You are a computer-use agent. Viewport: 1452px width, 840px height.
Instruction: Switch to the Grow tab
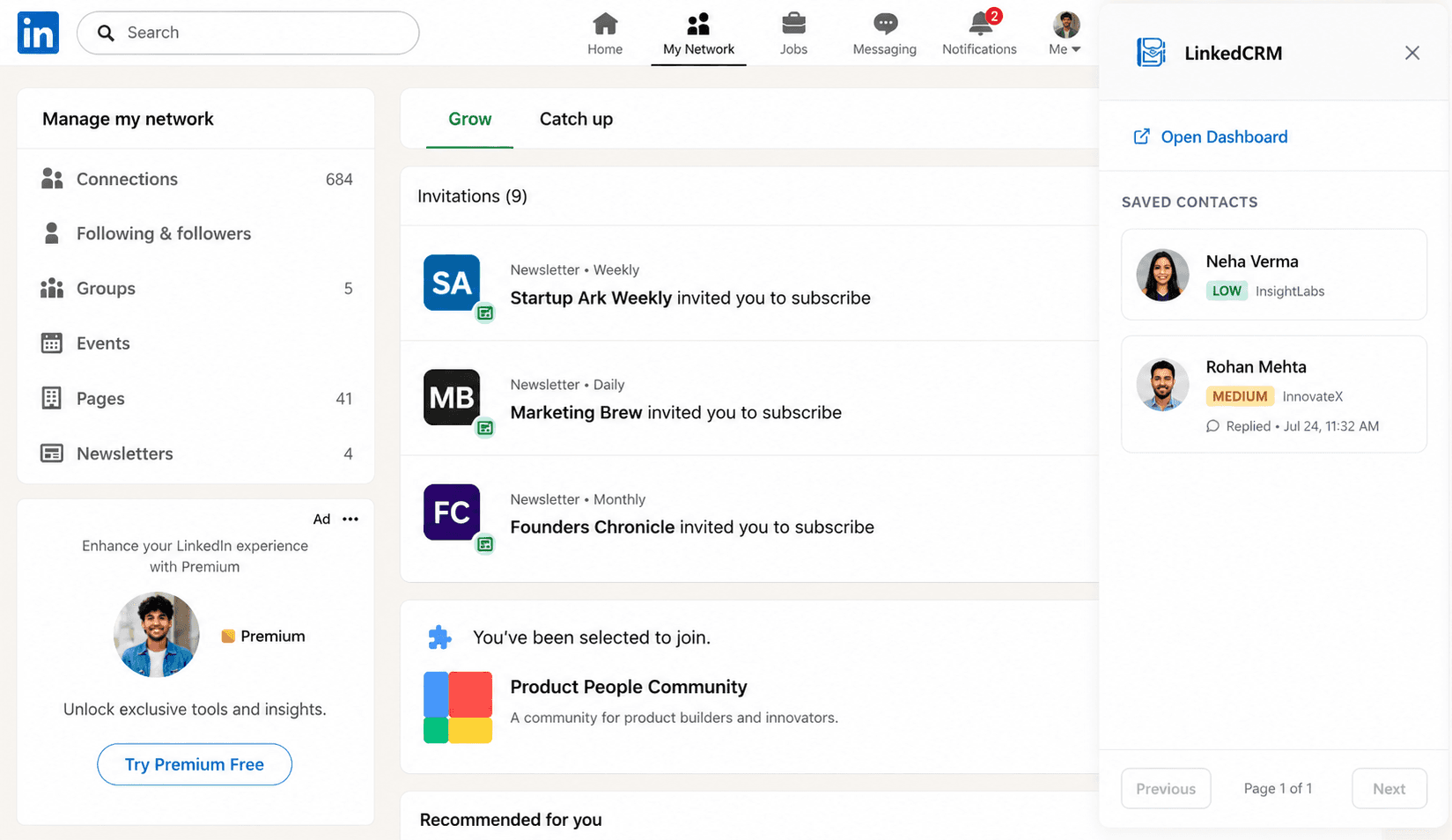(x=469, y=119)
